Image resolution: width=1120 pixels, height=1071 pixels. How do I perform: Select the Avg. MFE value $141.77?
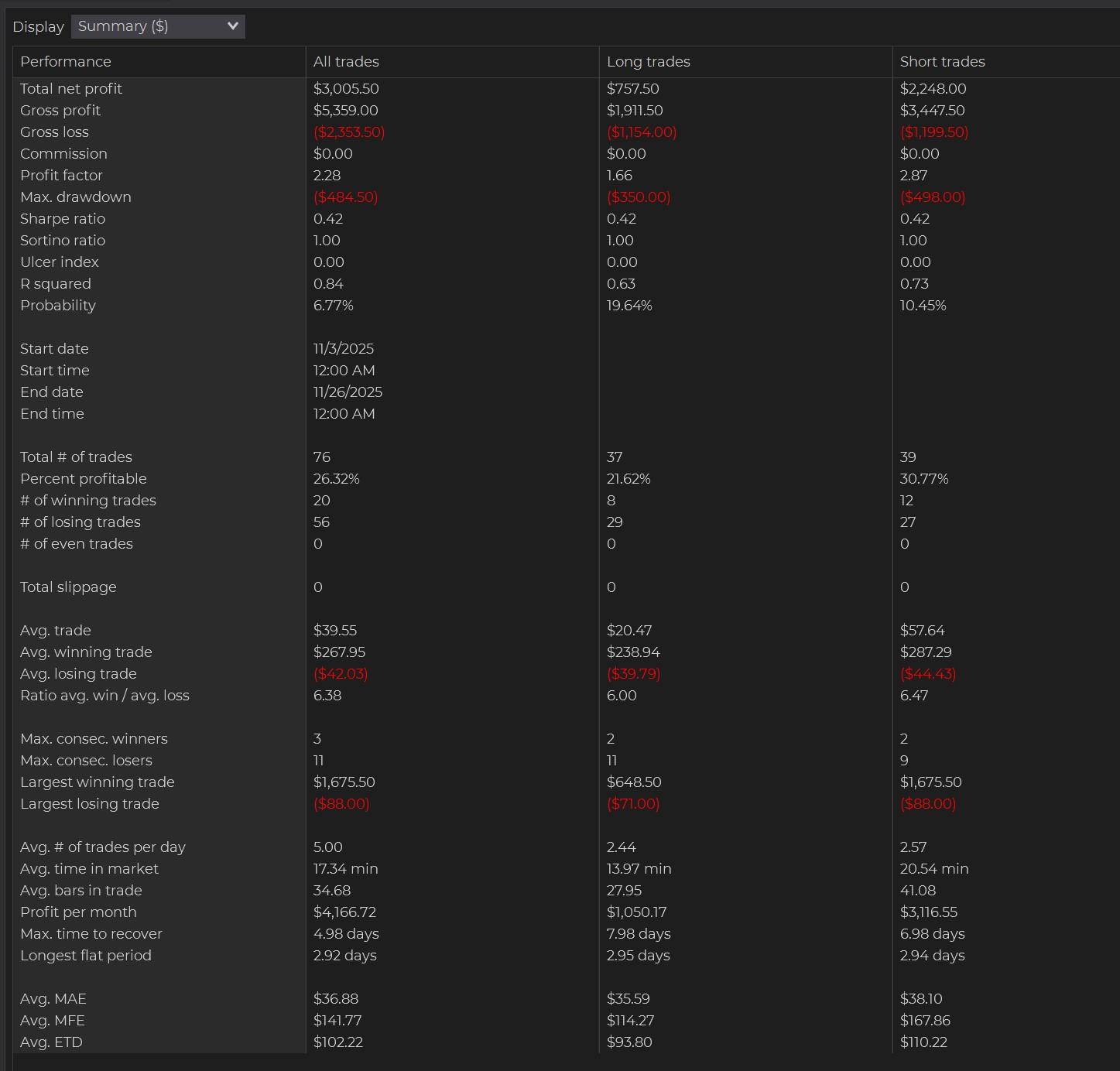pos(337,1021)
